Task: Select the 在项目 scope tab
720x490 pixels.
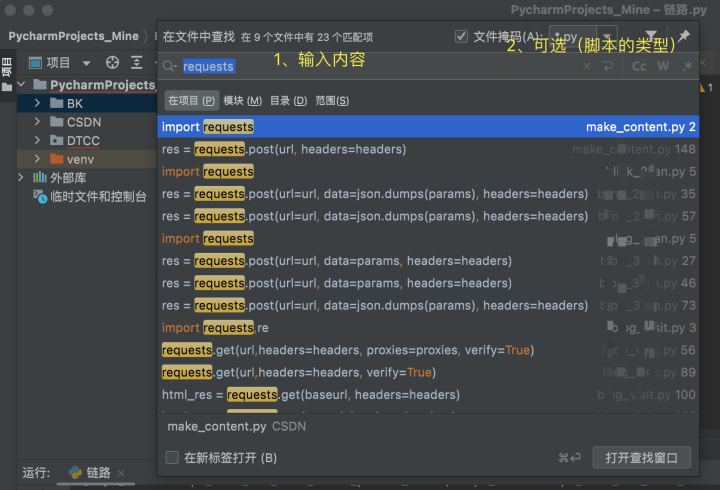Action: (191, 101)
